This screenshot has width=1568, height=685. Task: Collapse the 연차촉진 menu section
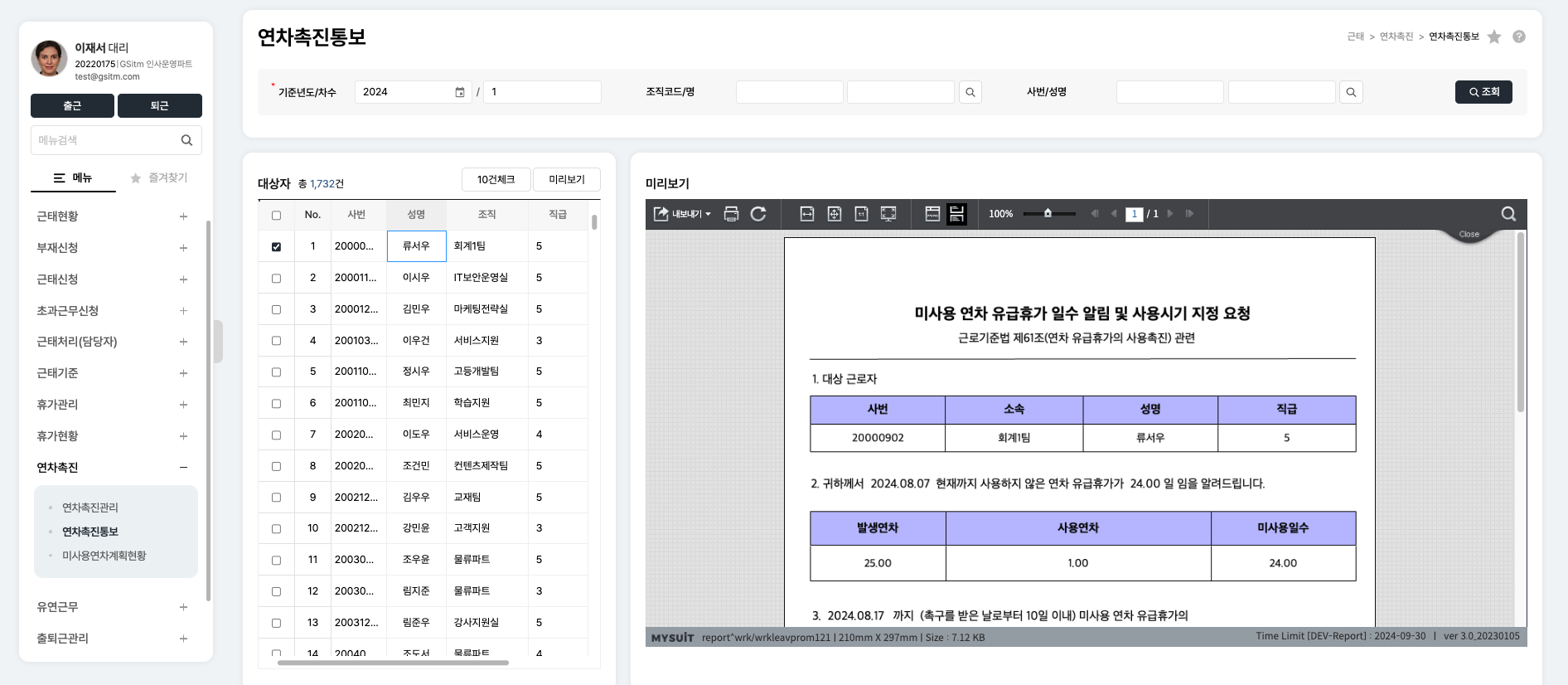[x=183, y=468]
